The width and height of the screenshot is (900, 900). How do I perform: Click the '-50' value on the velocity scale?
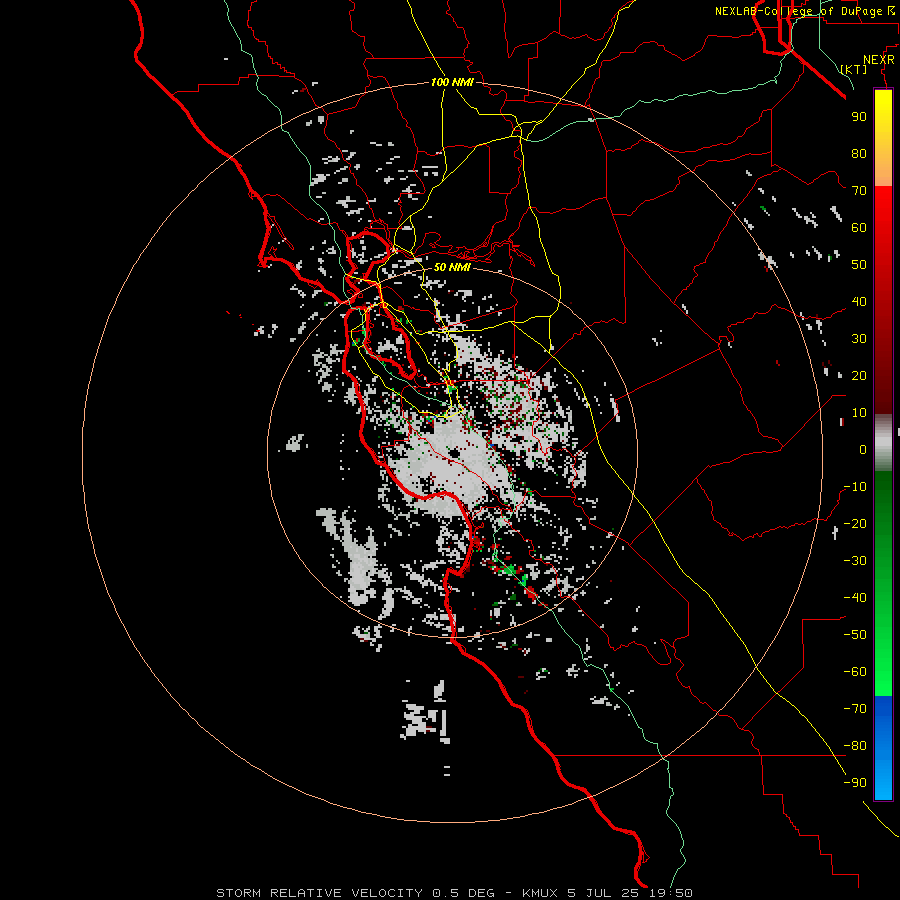click(855, 634)
